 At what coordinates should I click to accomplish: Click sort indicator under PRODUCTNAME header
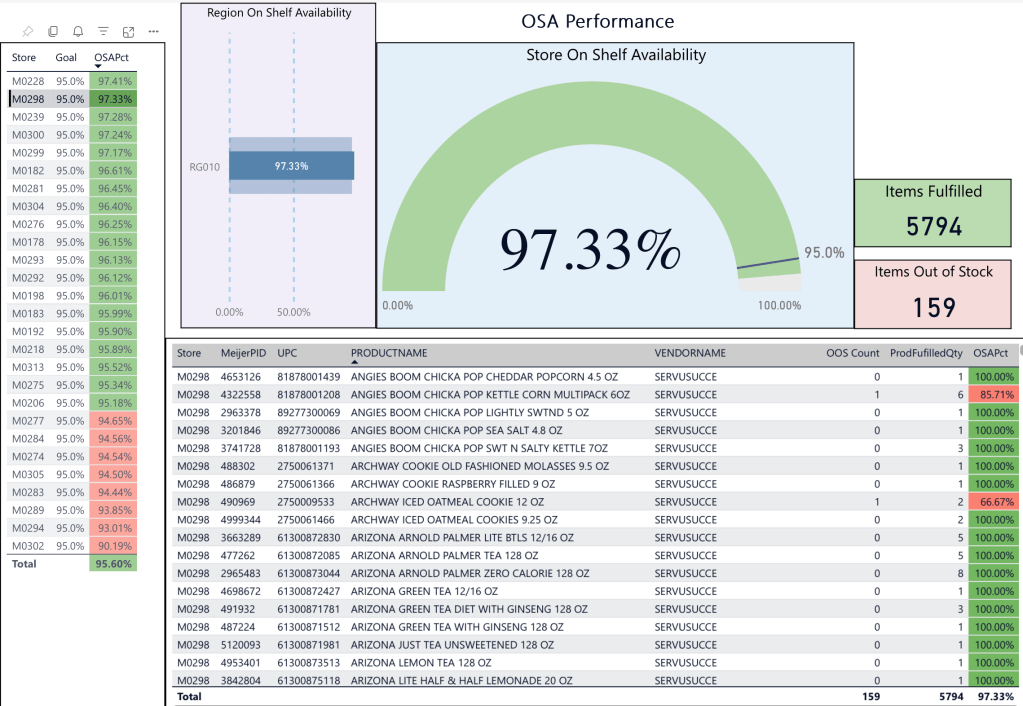354,362
